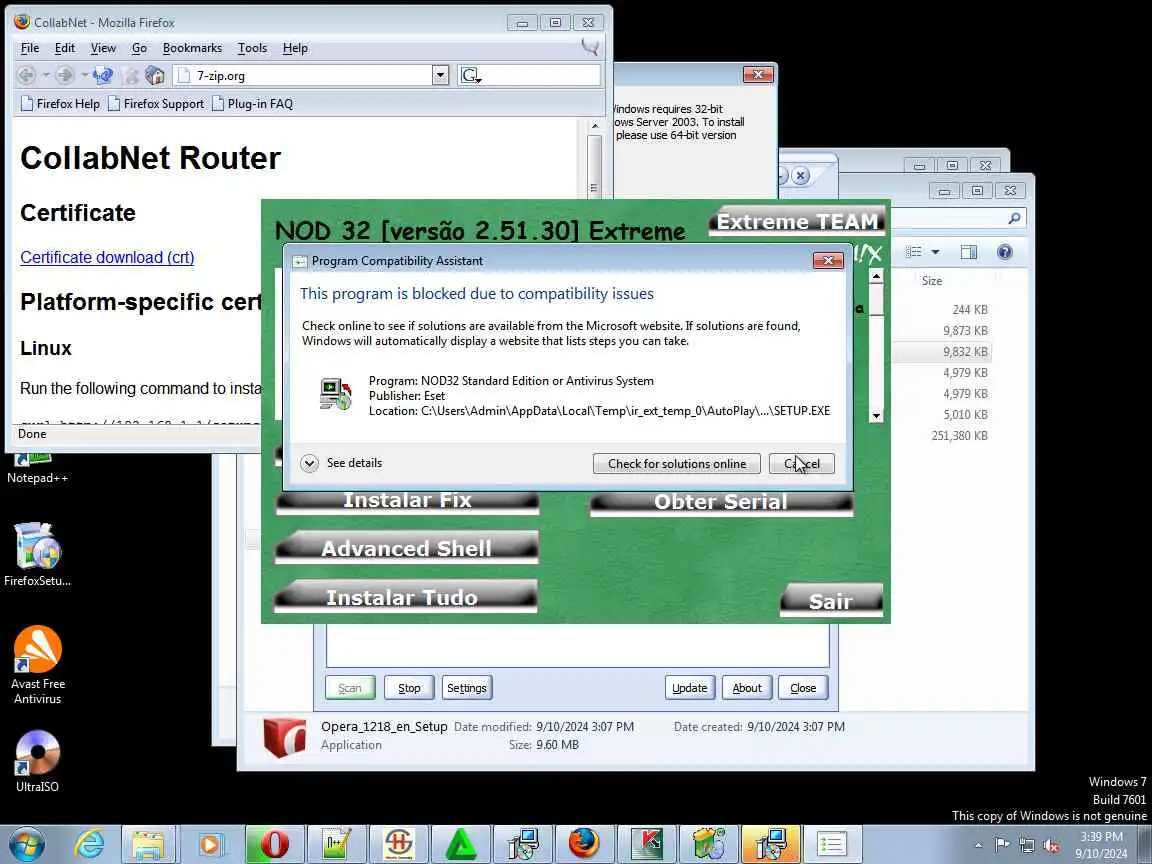Click Instalar Tudo in NOD 32 installer
1152x864 pixels.
(406, 598)
